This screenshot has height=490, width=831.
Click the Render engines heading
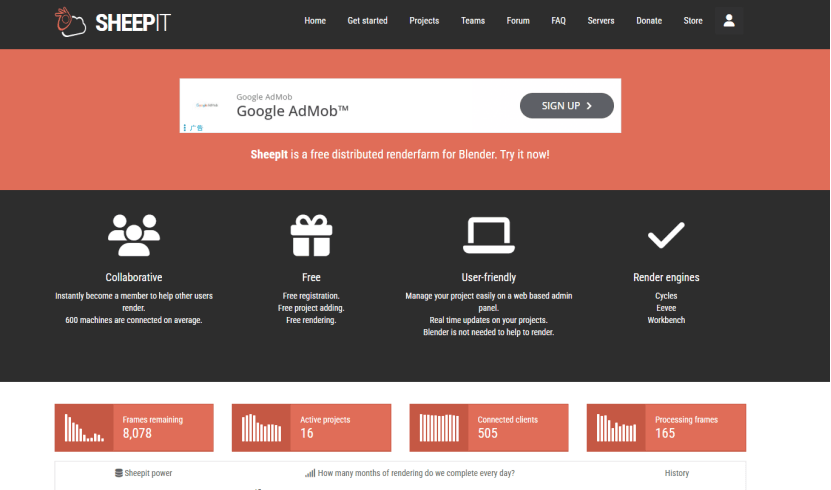(666, 277)
